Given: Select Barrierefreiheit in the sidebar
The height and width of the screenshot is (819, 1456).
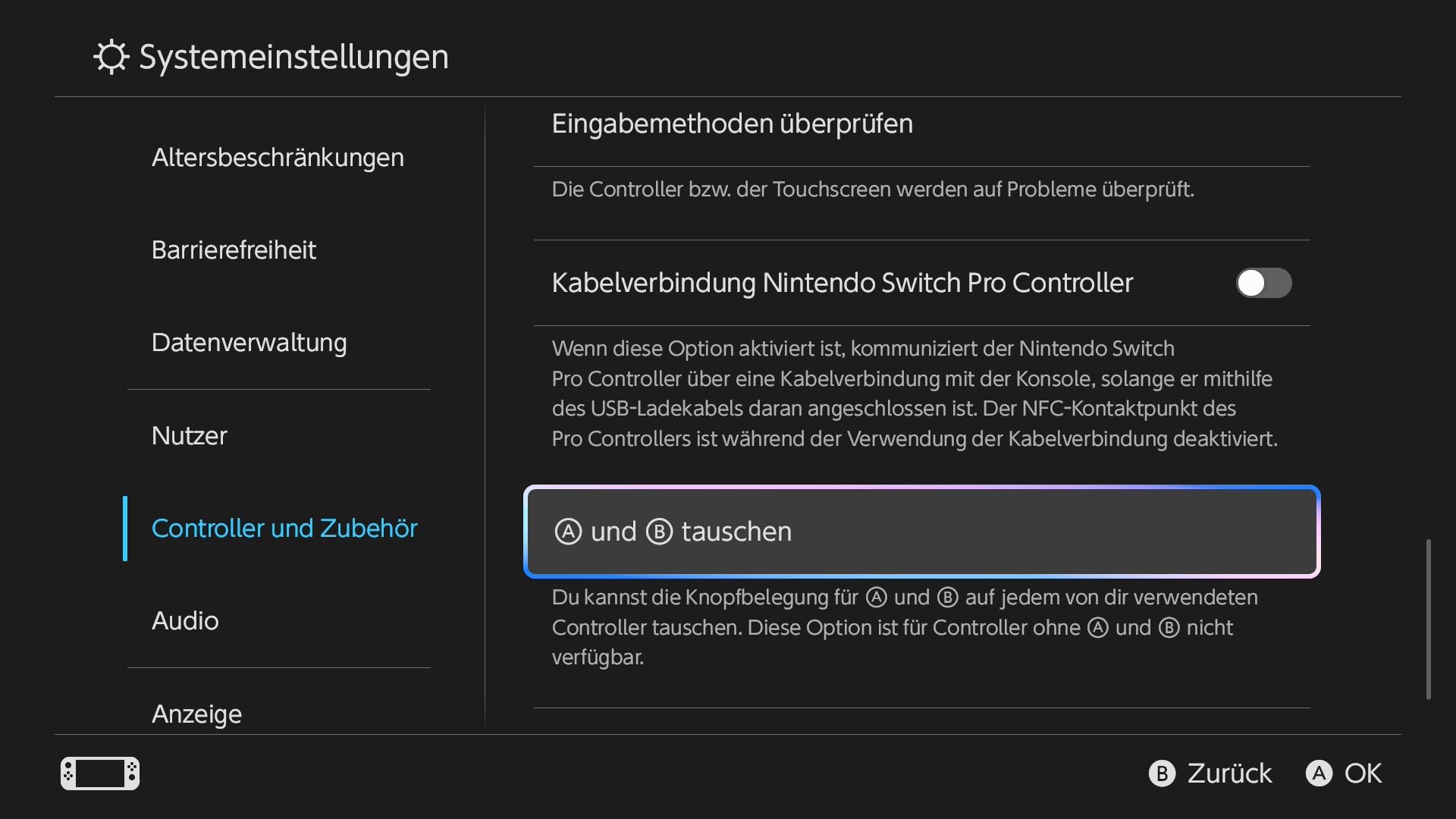Looking at the screenshot, I should point(234,250).
